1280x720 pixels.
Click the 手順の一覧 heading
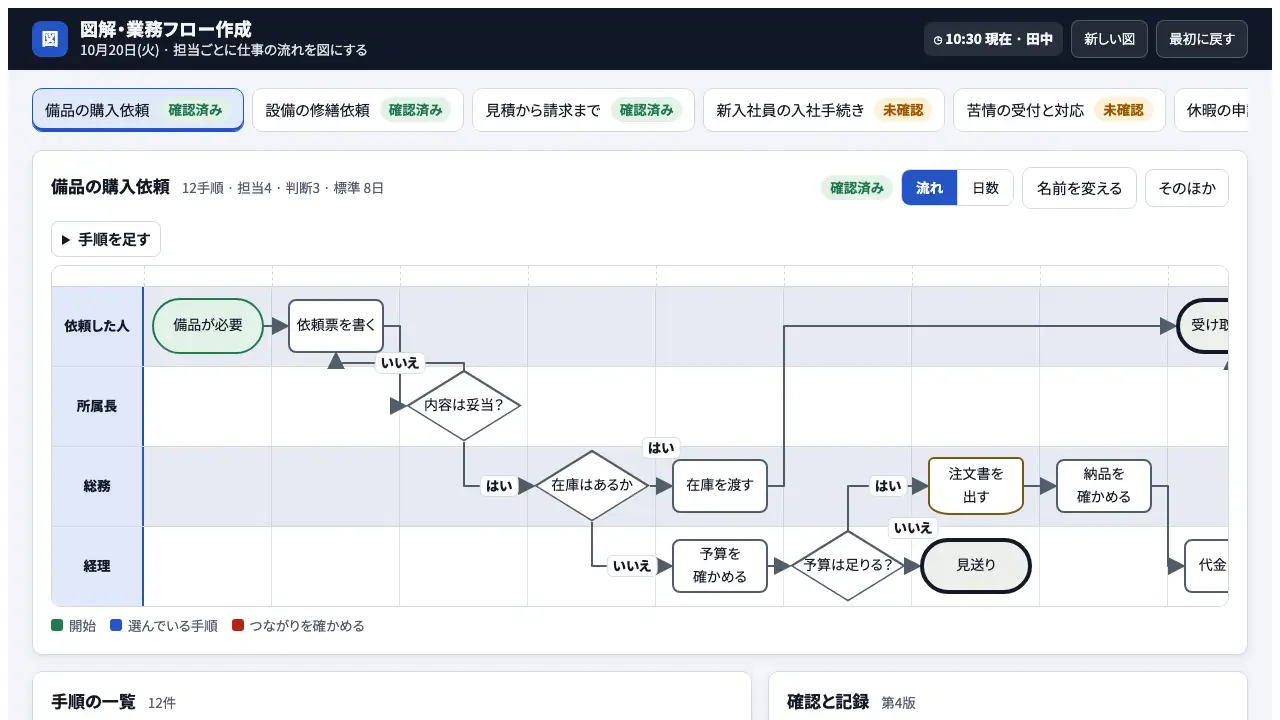point(93,702)
